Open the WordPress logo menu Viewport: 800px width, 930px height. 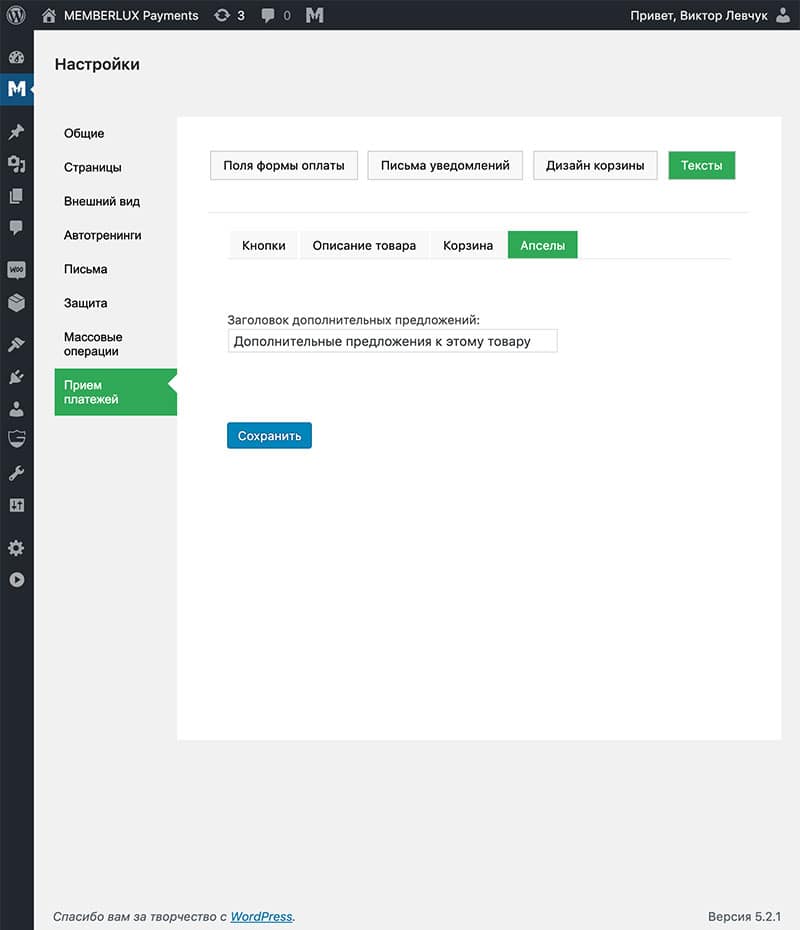(16, 15)
